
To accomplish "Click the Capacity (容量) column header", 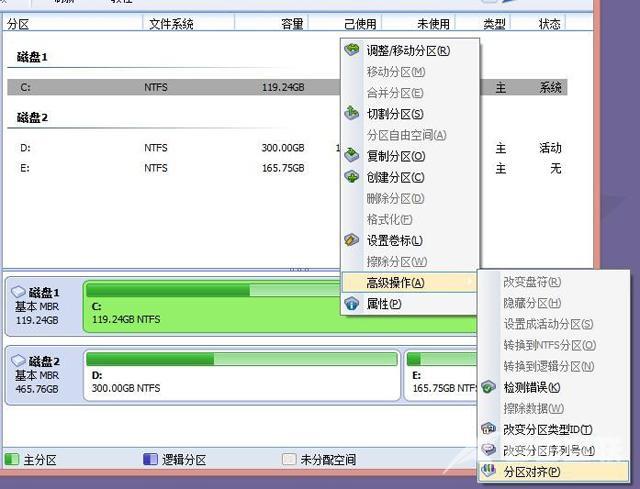I will tap(291, 23).
